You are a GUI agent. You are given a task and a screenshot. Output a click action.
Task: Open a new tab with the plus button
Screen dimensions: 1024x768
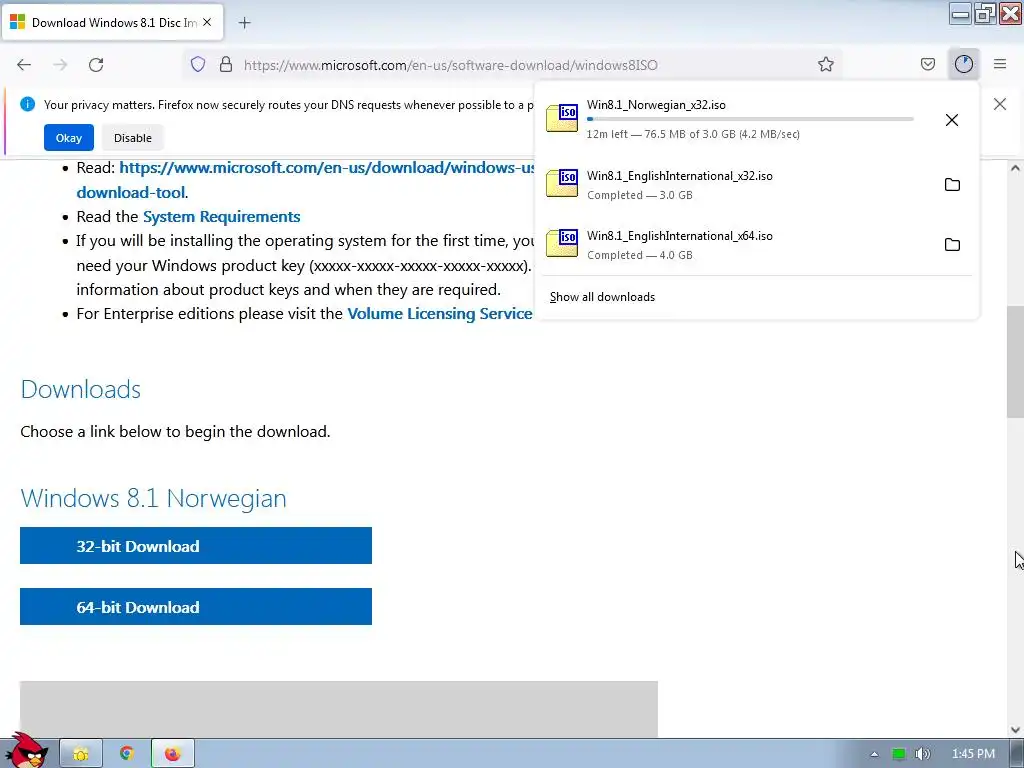click(244, 23)
